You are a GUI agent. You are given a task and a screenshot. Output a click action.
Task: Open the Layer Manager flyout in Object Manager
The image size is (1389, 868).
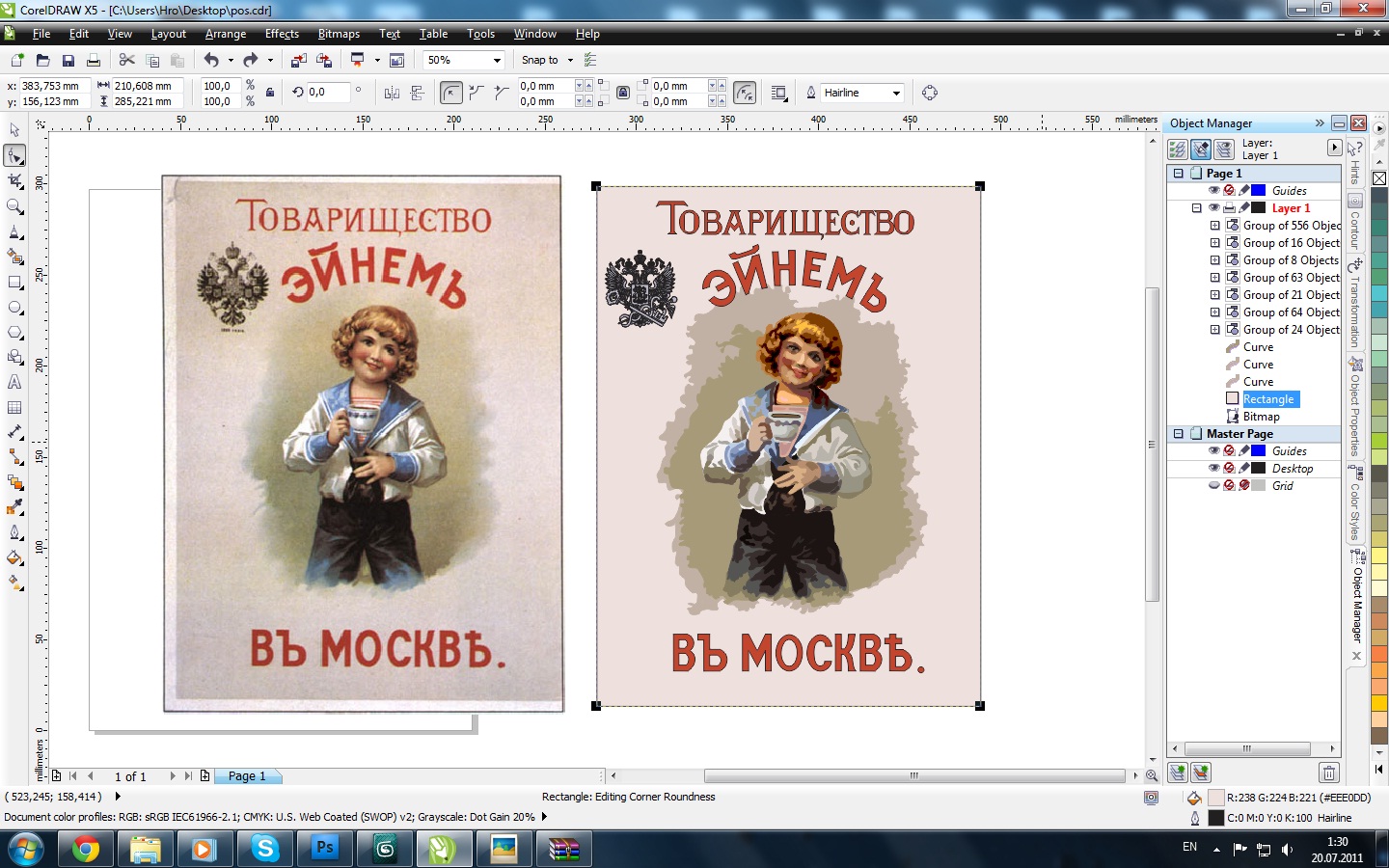point(1335,148)
